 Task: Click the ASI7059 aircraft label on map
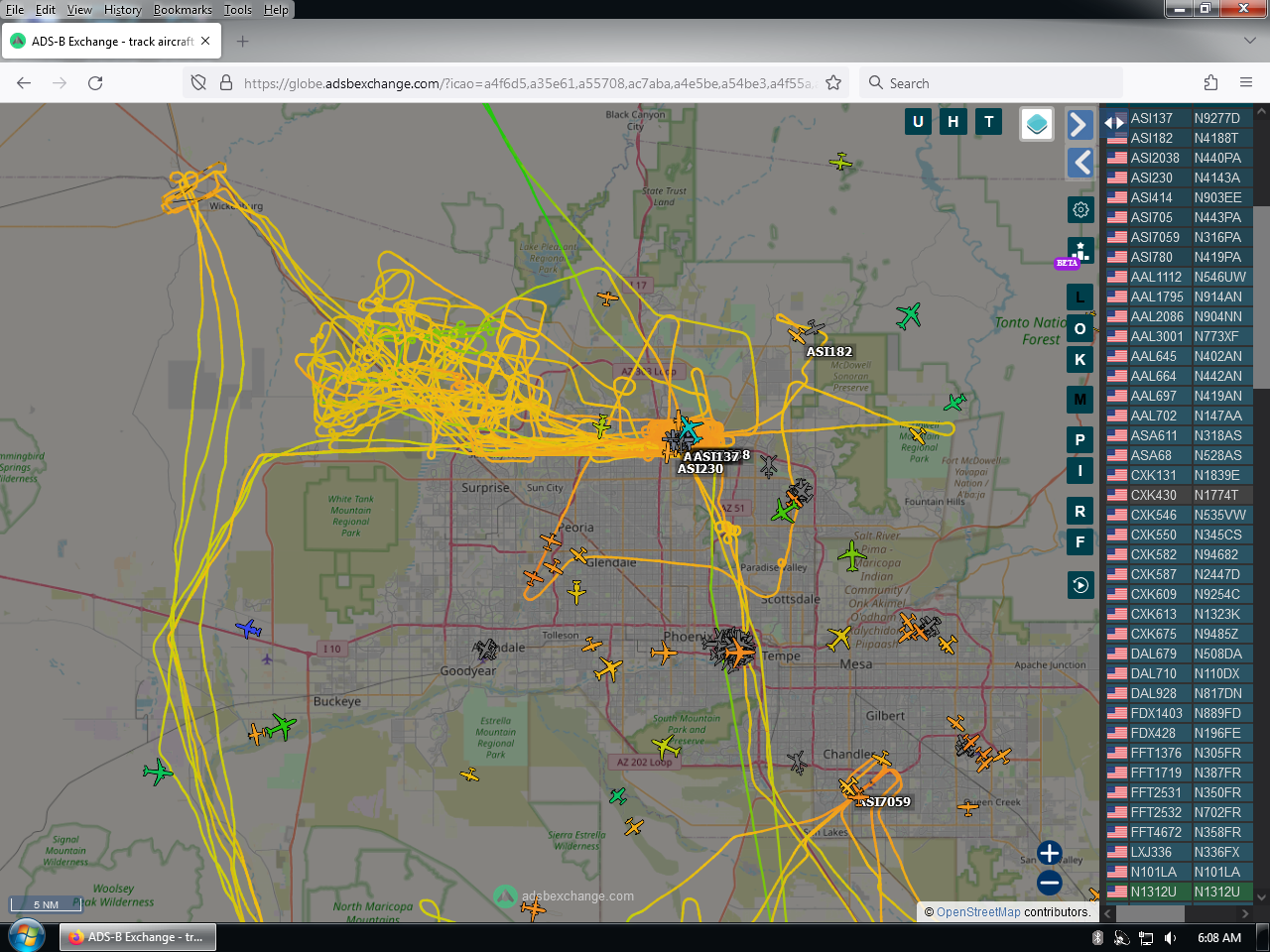tap(885, 801)
